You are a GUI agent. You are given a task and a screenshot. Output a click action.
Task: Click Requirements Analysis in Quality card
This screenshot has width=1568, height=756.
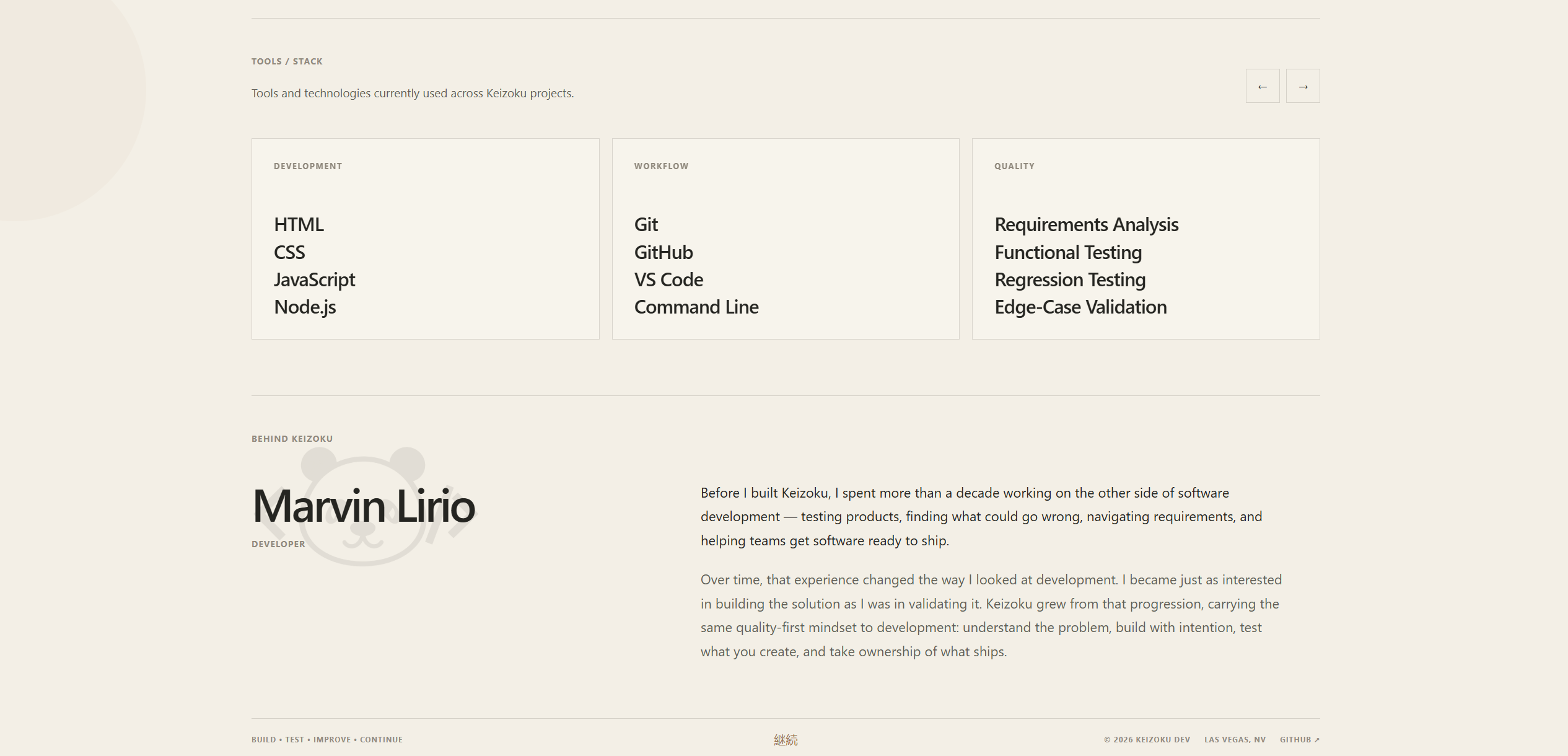click(x=1087, y=224)
